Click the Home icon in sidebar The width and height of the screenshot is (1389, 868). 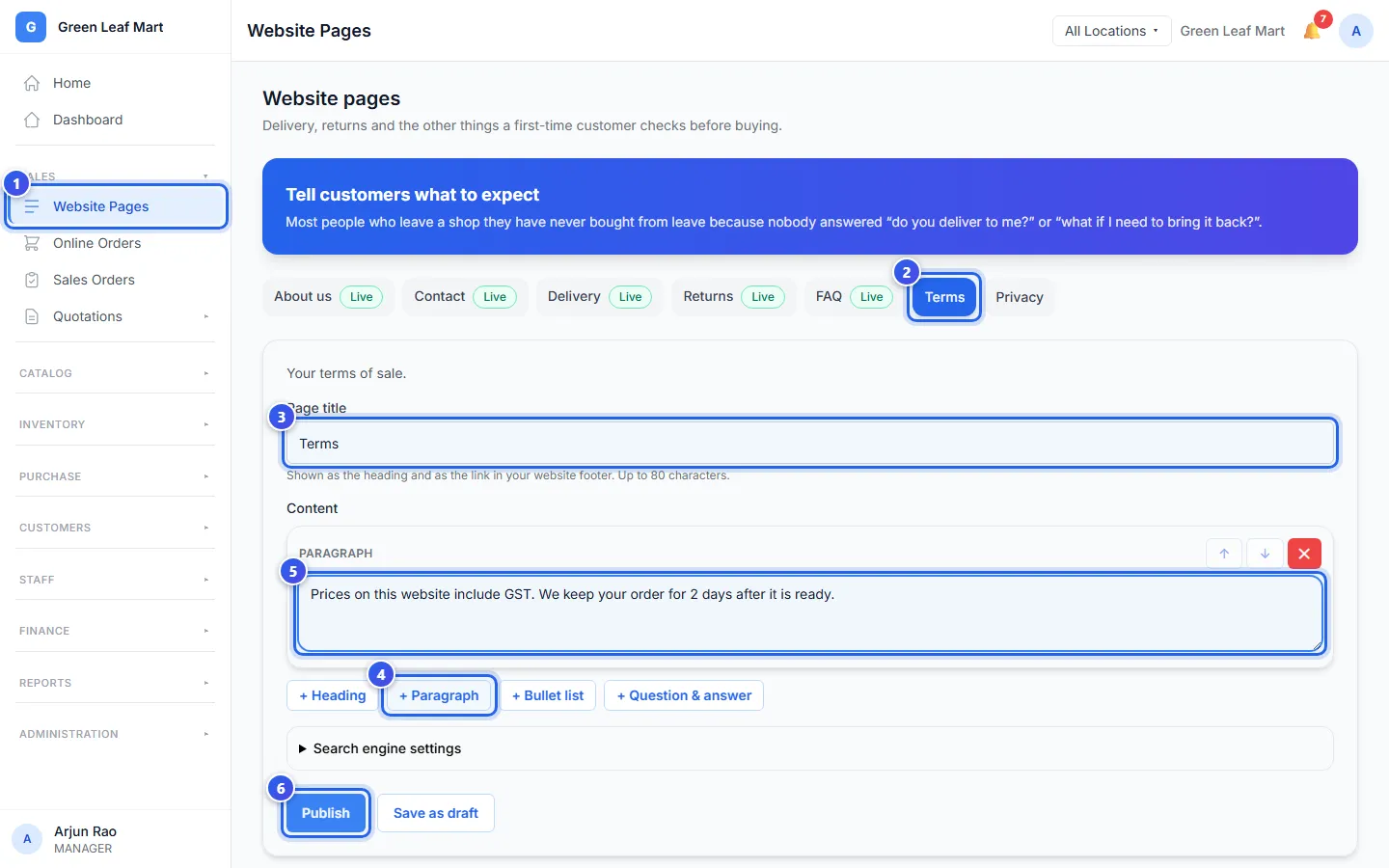tap(32, 83)
